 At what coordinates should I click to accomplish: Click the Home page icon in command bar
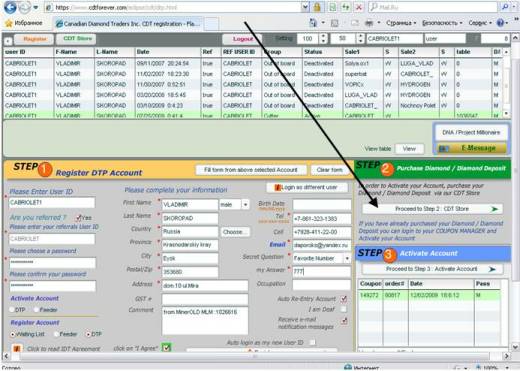[313, 23]
